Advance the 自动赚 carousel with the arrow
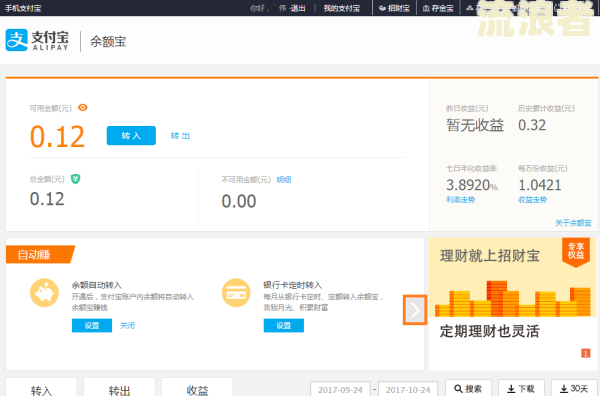 [x=415, y=310]
